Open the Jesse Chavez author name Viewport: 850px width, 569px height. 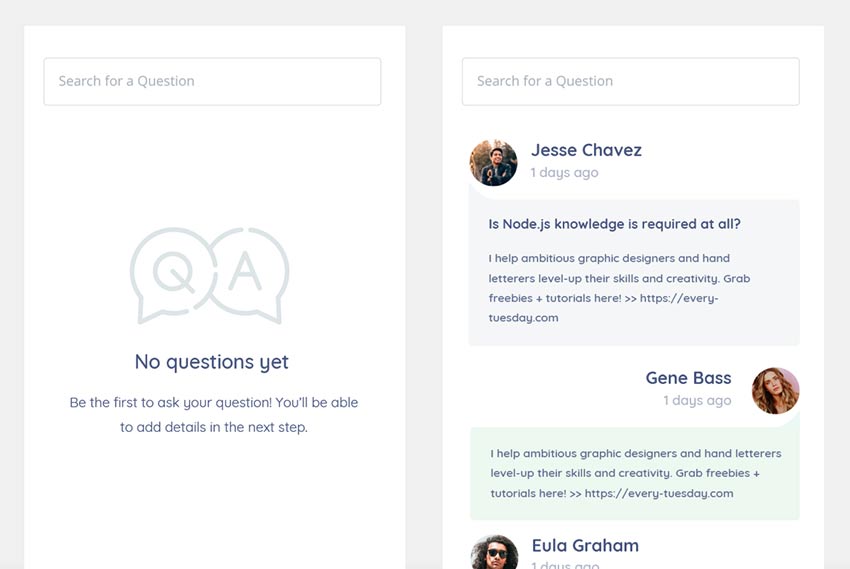pos(586,150)
